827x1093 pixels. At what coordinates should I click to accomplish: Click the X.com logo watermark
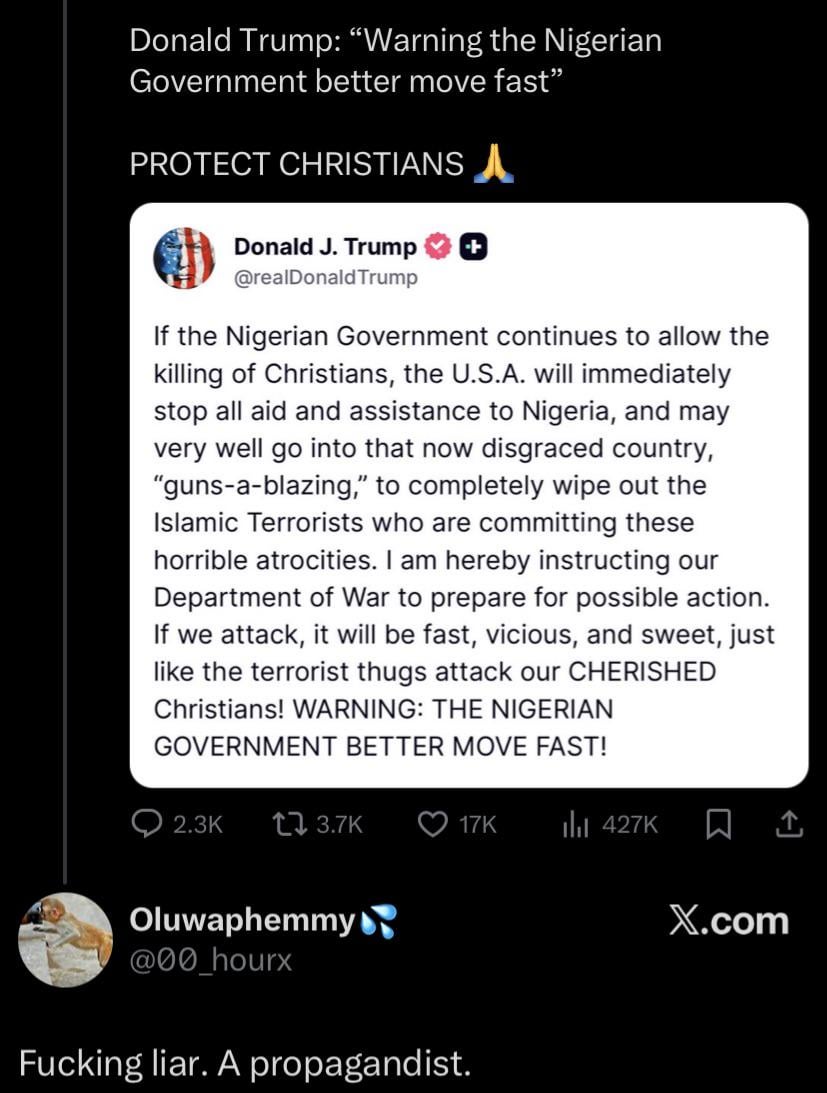(728, 921)
